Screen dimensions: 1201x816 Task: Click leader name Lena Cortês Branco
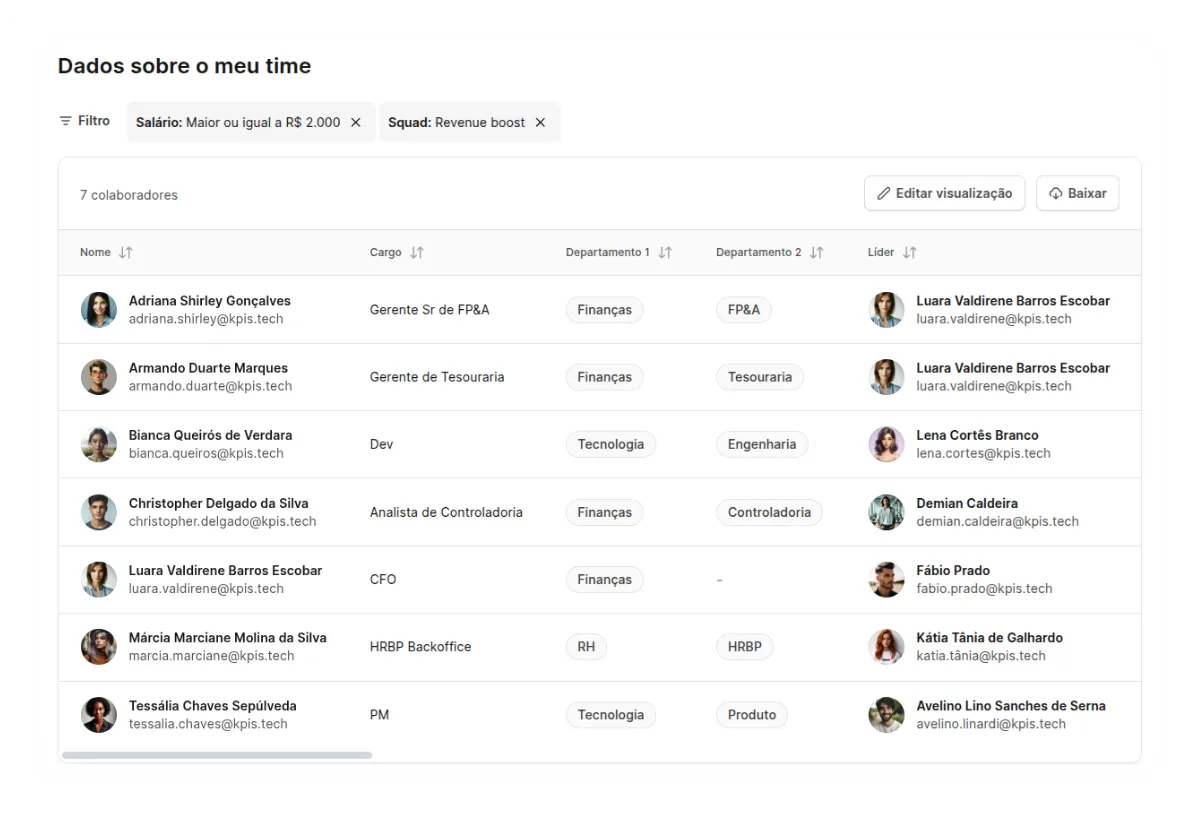[977, 435]
